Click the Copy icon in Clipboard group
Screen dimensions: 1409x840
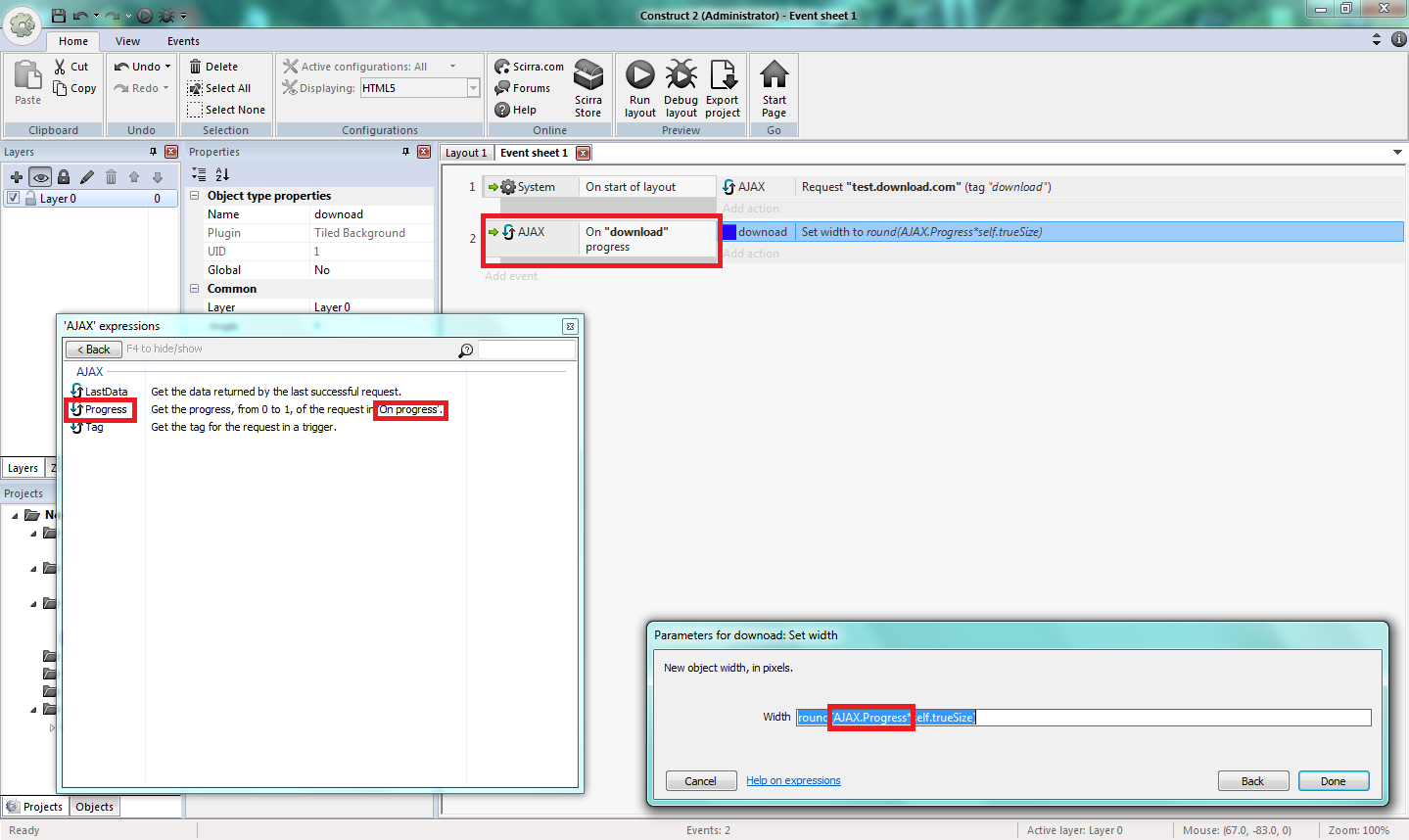[x=60, y=88]
